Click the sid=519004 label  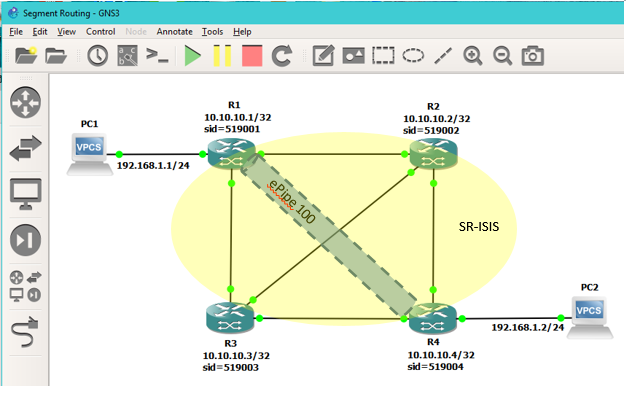pyautogui.click(x=435, y=367)
